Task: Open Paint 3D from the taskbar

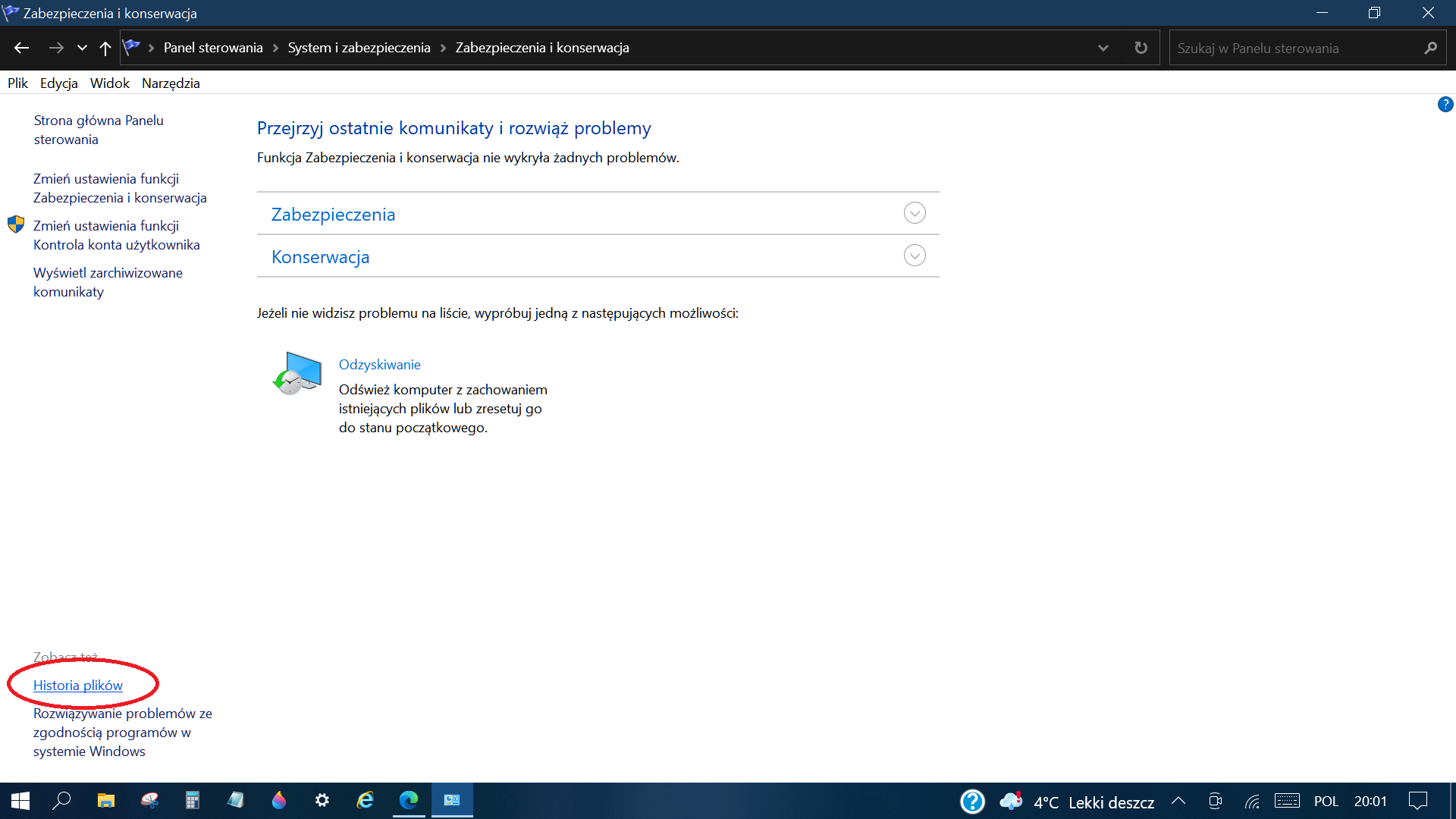Action: pos(279,800)
